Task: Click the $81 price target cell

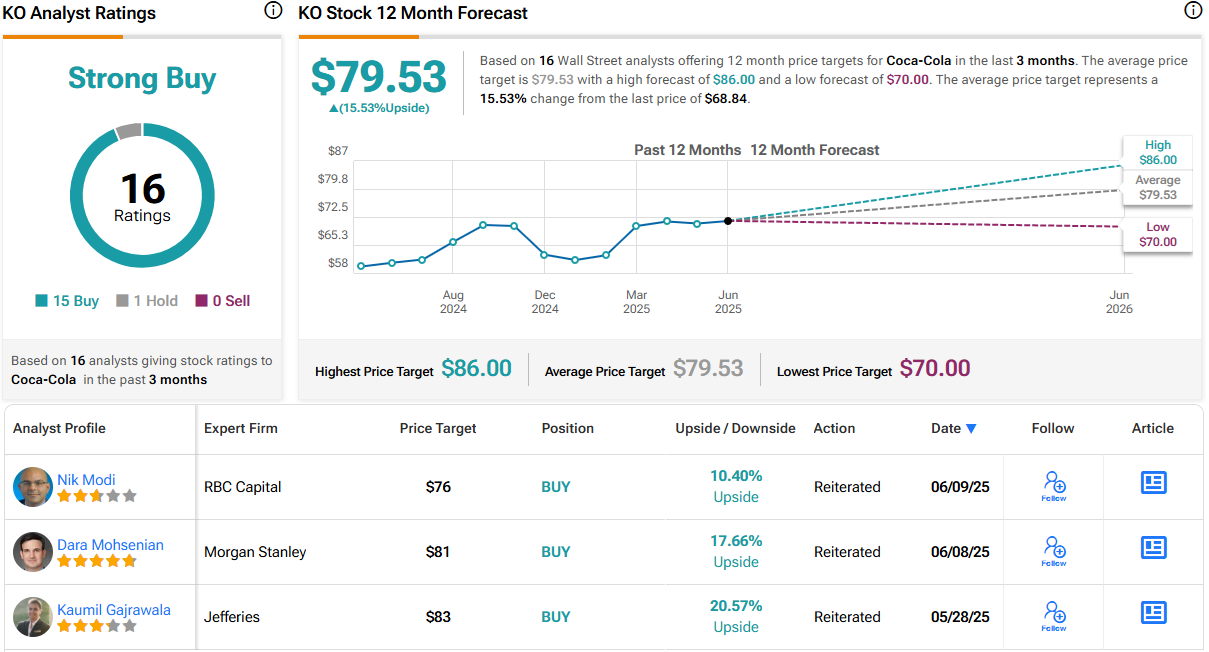Action: (438, 552)
